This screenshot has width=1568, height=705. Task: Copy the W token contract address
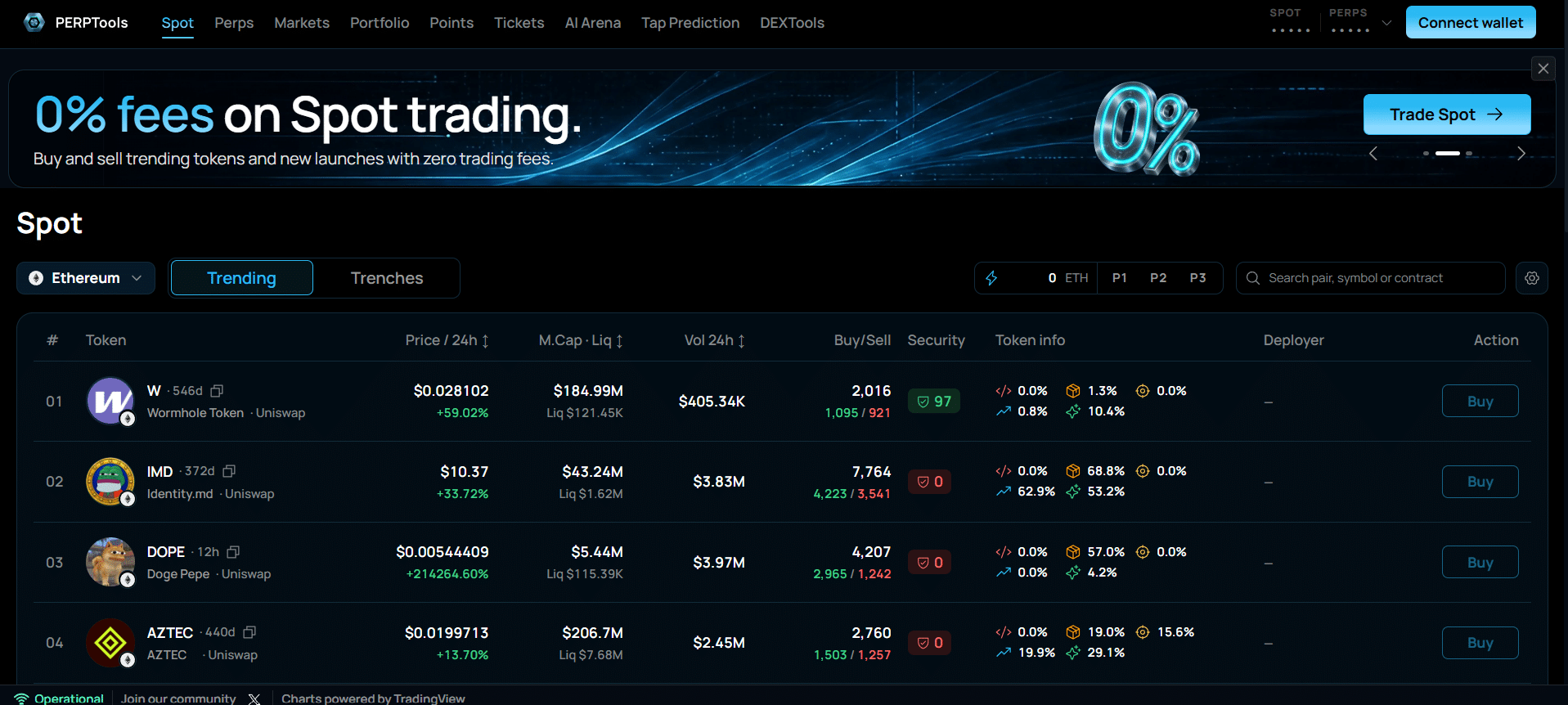tap(217, 391)
